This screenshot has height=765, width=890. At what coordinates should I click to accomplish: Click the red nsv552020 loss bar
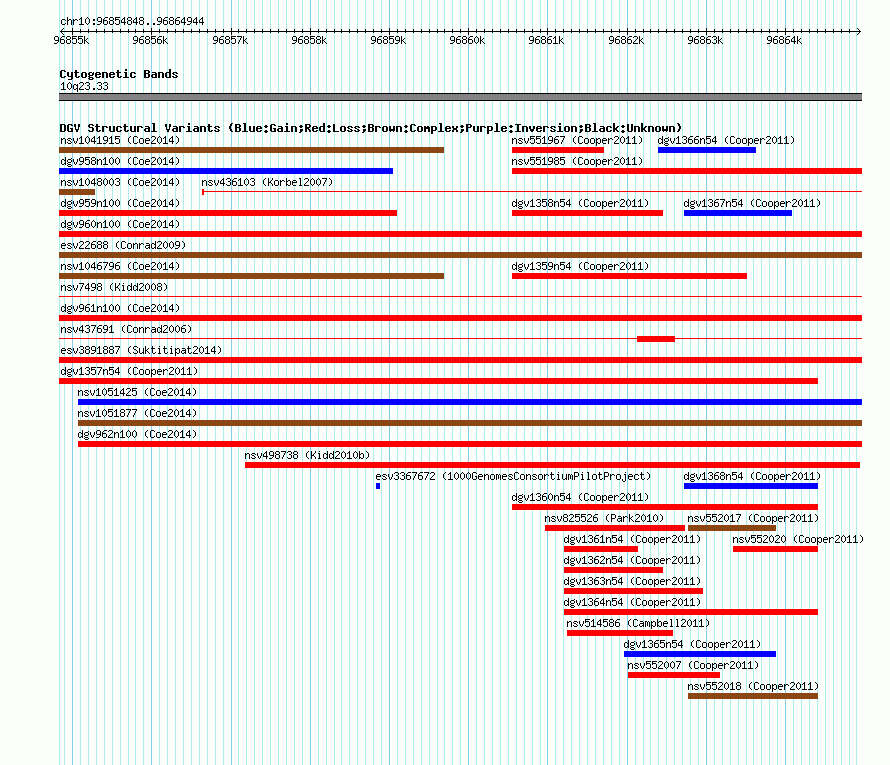(775, 549)
